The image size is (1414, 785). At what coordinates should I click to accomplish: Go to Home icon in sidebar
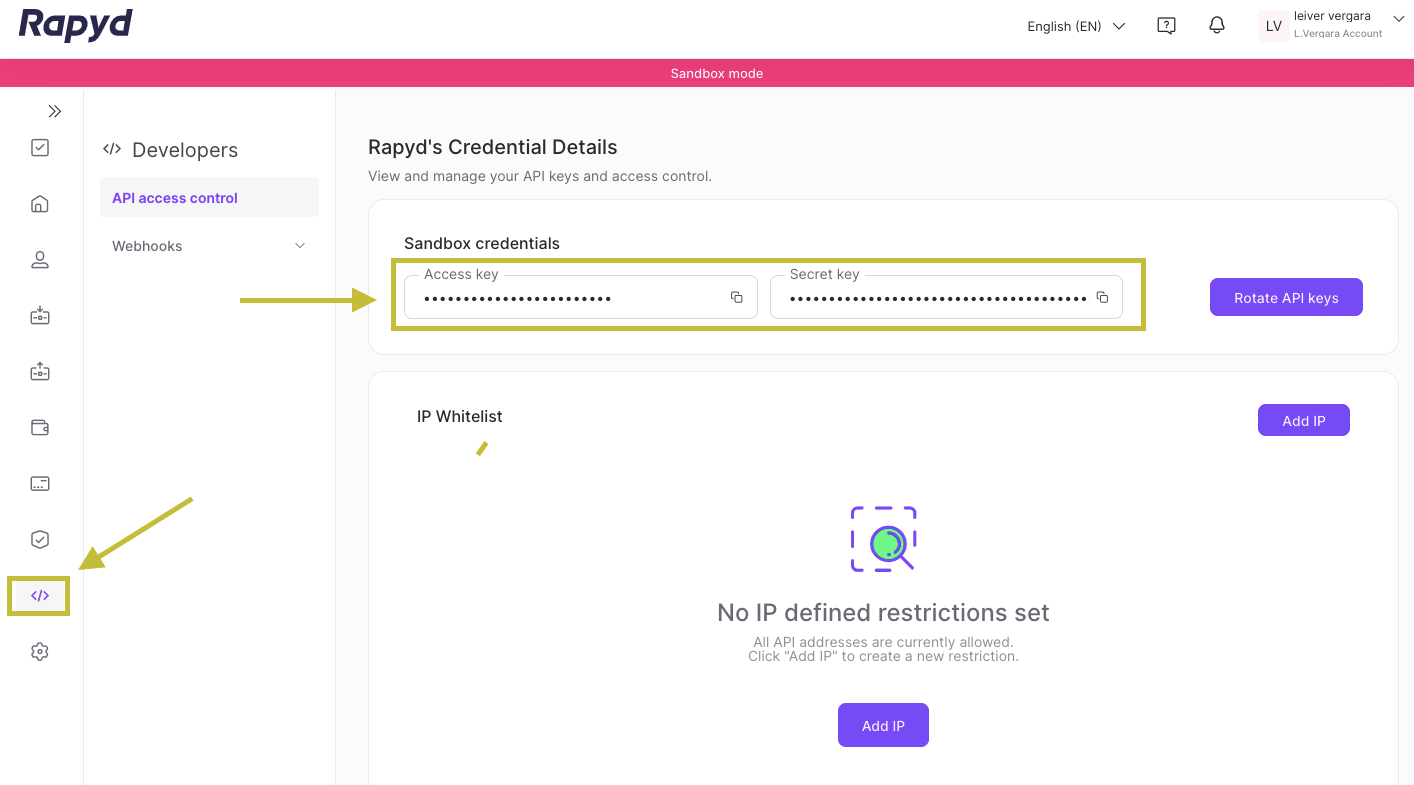tap(40, 204)
